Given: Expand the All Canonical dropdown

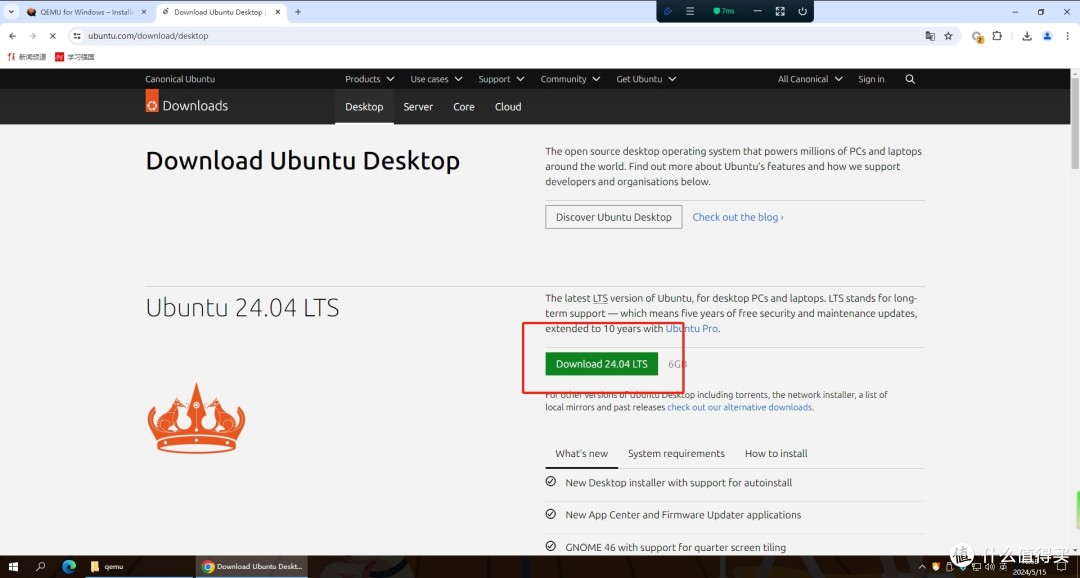Looking at the screenshot, I should tap(810, 79).
